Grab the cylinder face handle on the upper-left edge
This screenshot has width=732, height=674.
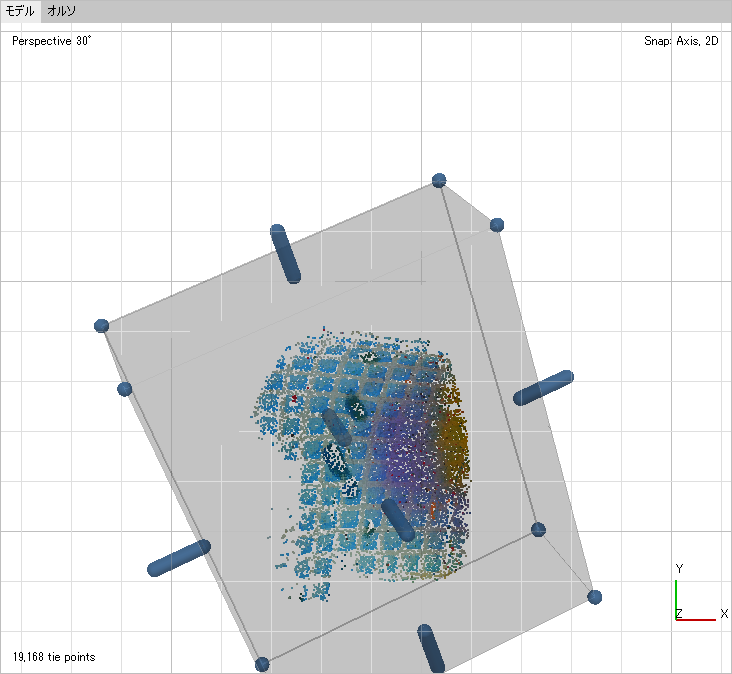pyautogui.click(x=285, y=254)
